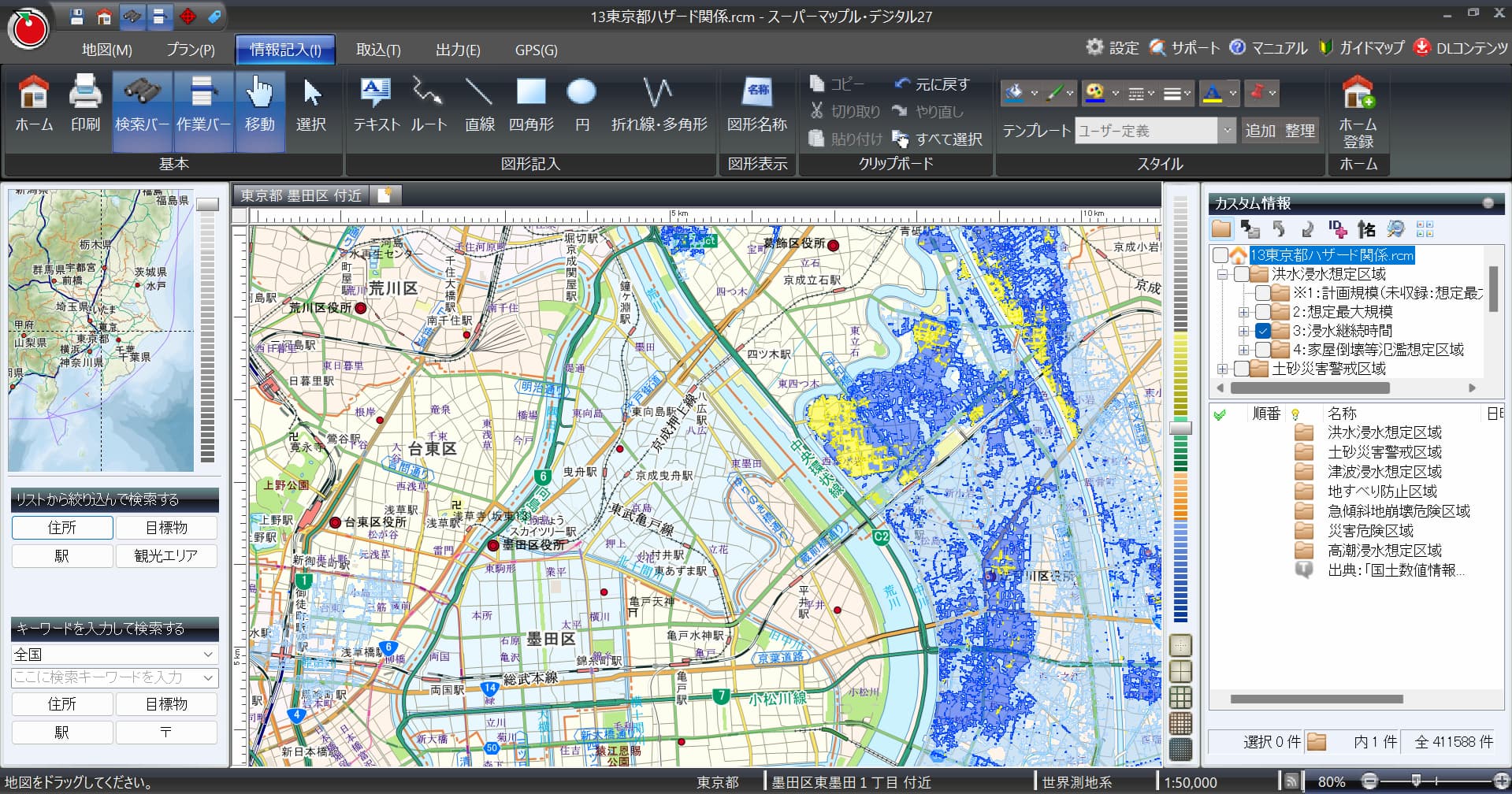Expand the 4:家屋倒壊等氾濫想定区域 tree node

[x=1243, y=350]
